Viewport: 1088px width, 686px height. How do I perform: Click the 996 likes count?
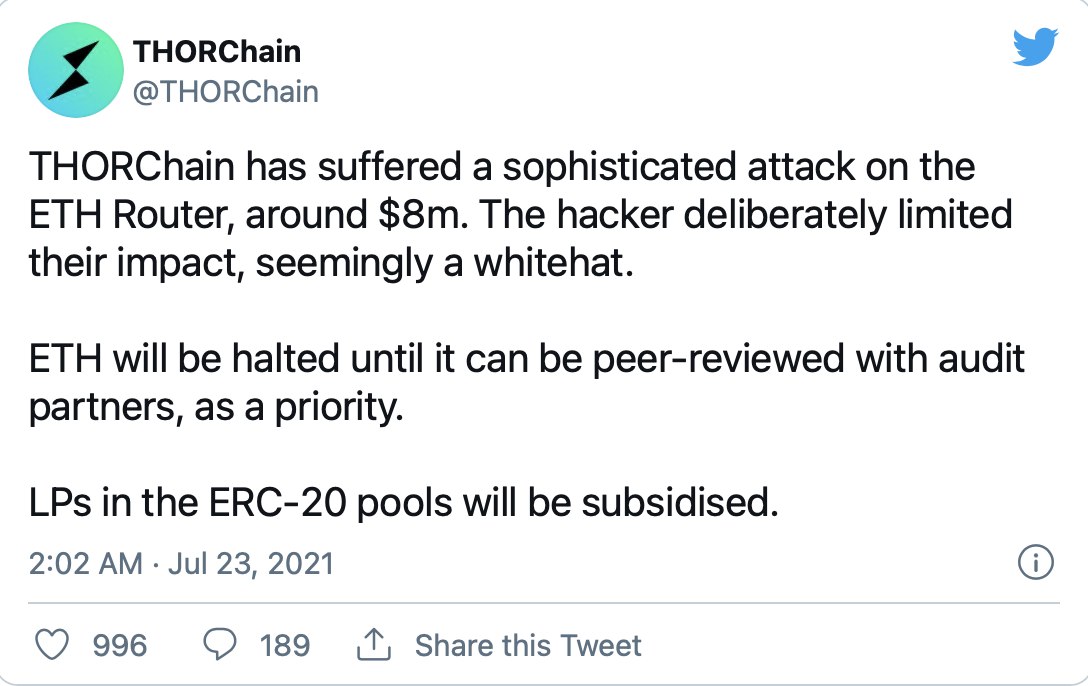click(120, 645)
